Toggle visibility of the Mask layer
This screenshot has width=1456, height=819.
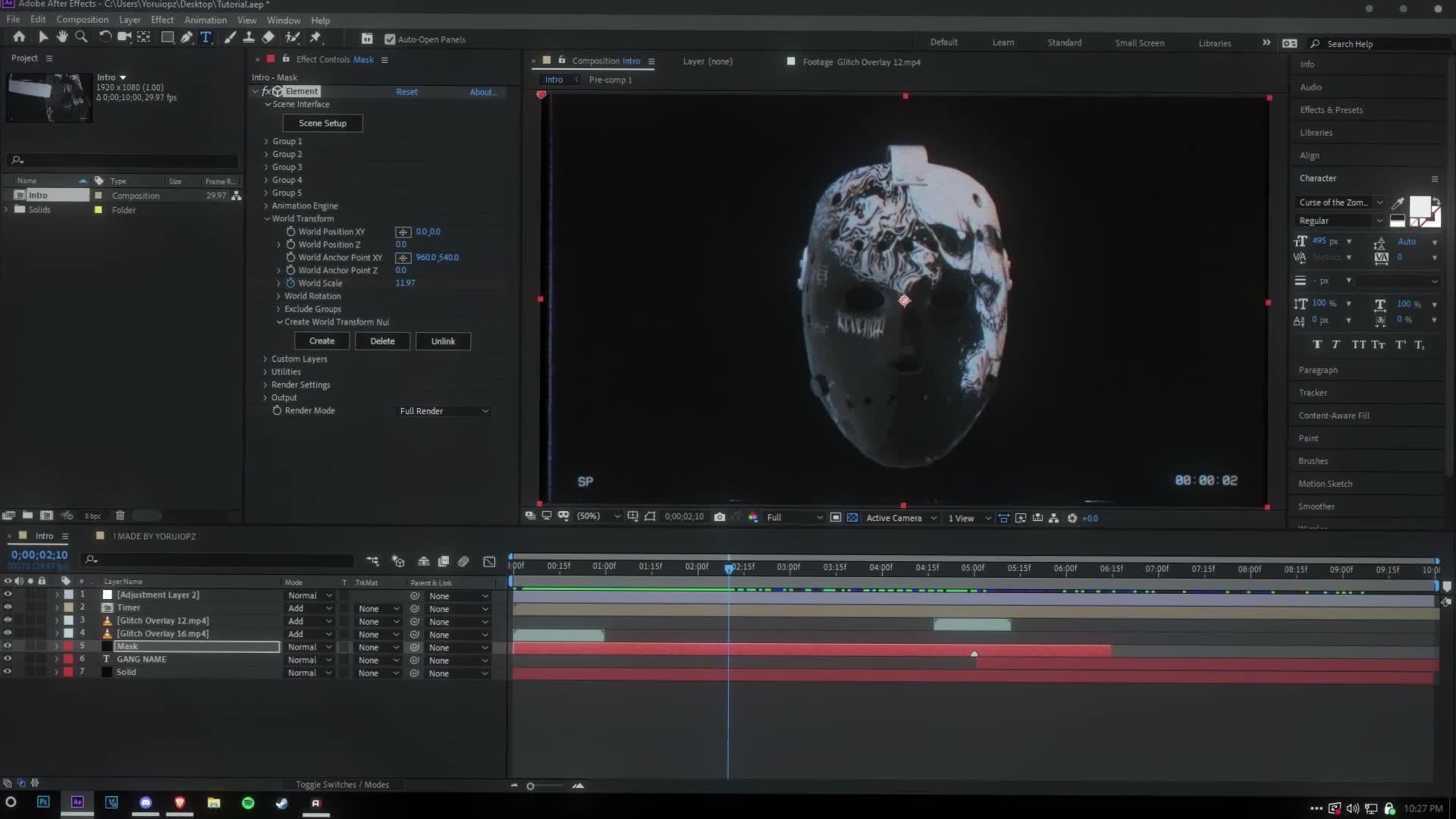(8, 646)
